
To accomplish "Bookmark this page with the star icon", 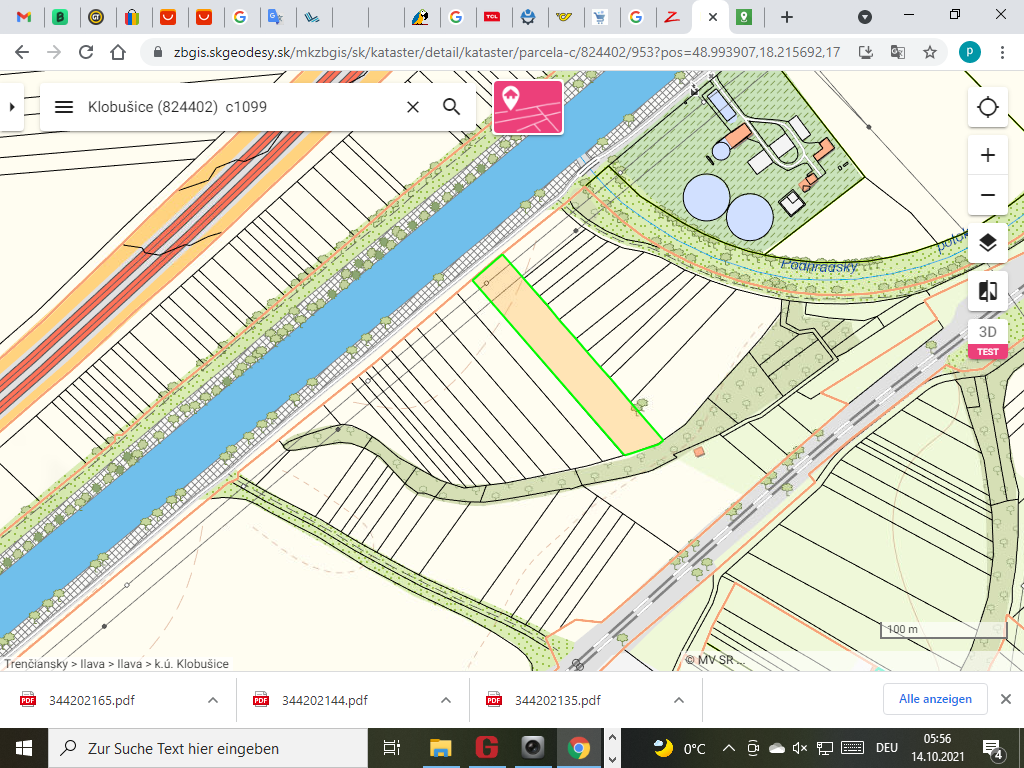I will coord(930,52).
